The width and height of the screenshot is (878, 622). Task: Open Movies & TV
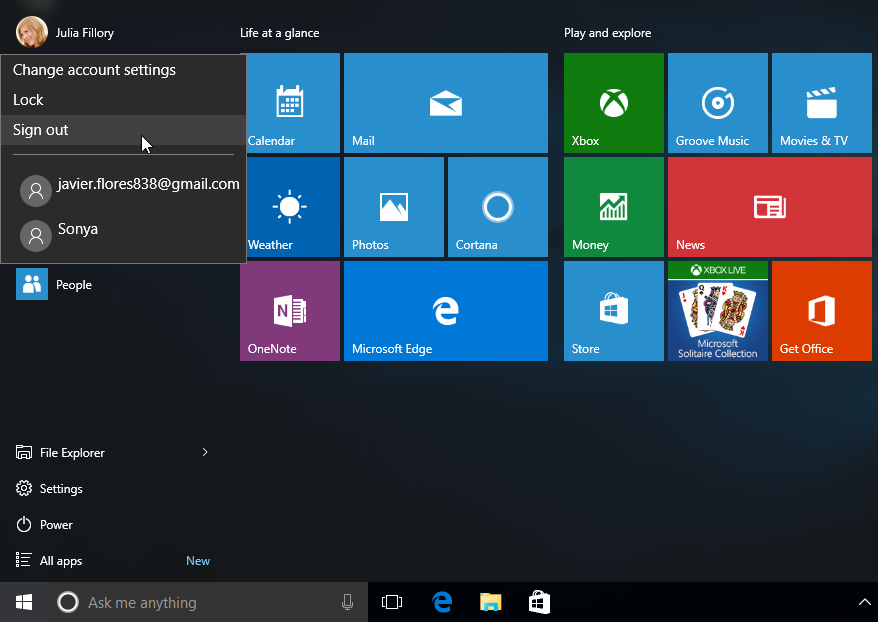coord(821,103)
